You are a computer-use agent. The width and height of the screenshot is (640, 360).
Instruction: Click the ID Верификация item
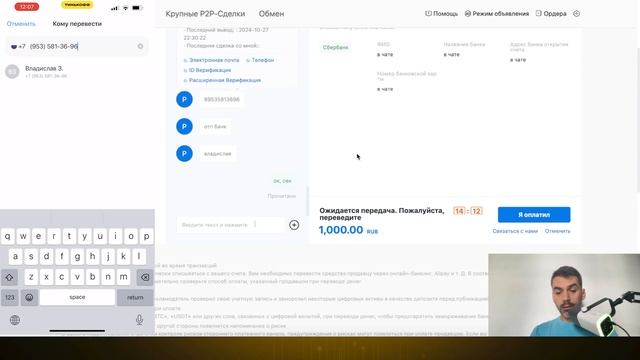[x=207, y=70]
